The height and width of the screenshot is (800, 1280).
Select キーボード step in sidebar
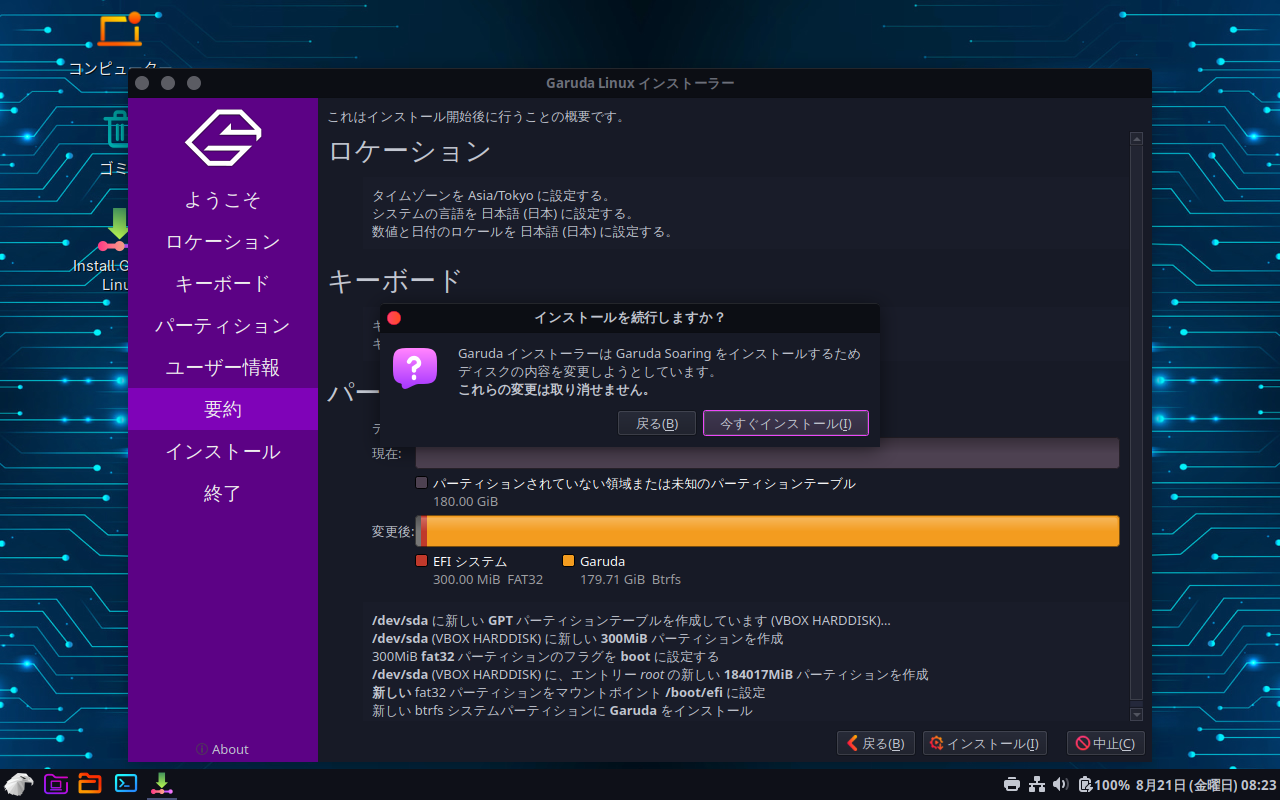(223, 284)
